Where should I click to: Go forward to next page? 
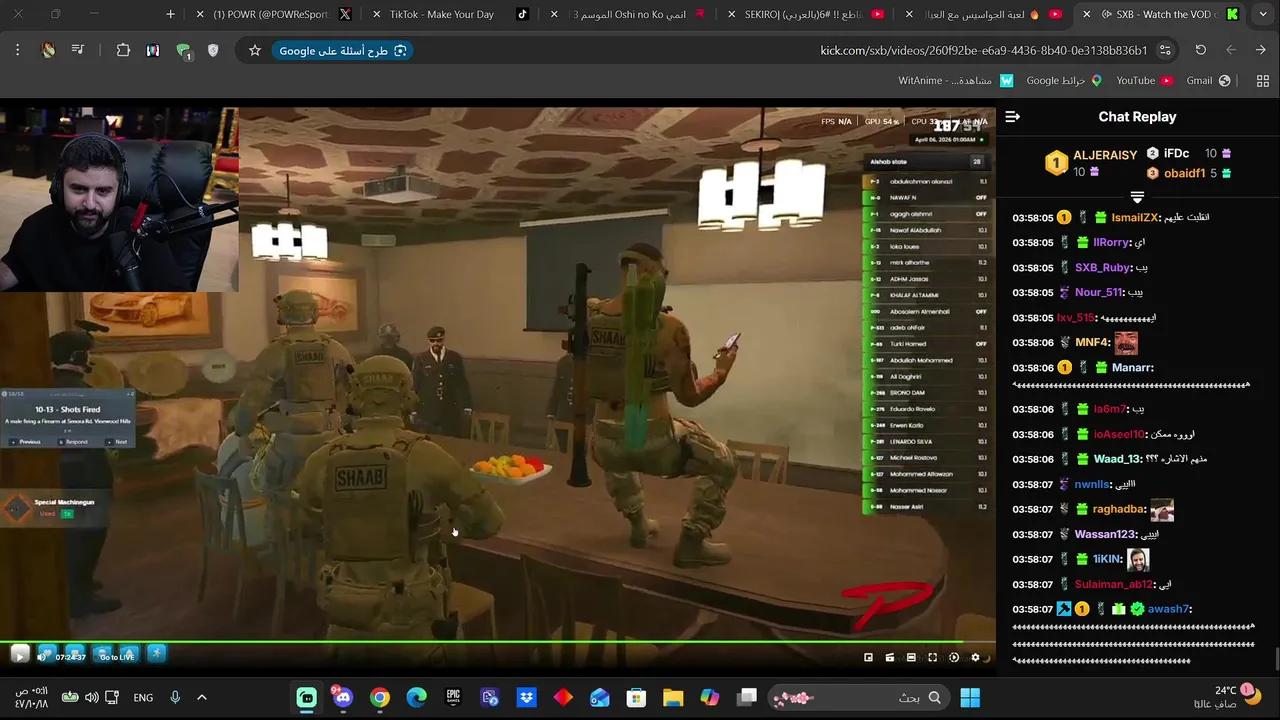[1231, 50]
